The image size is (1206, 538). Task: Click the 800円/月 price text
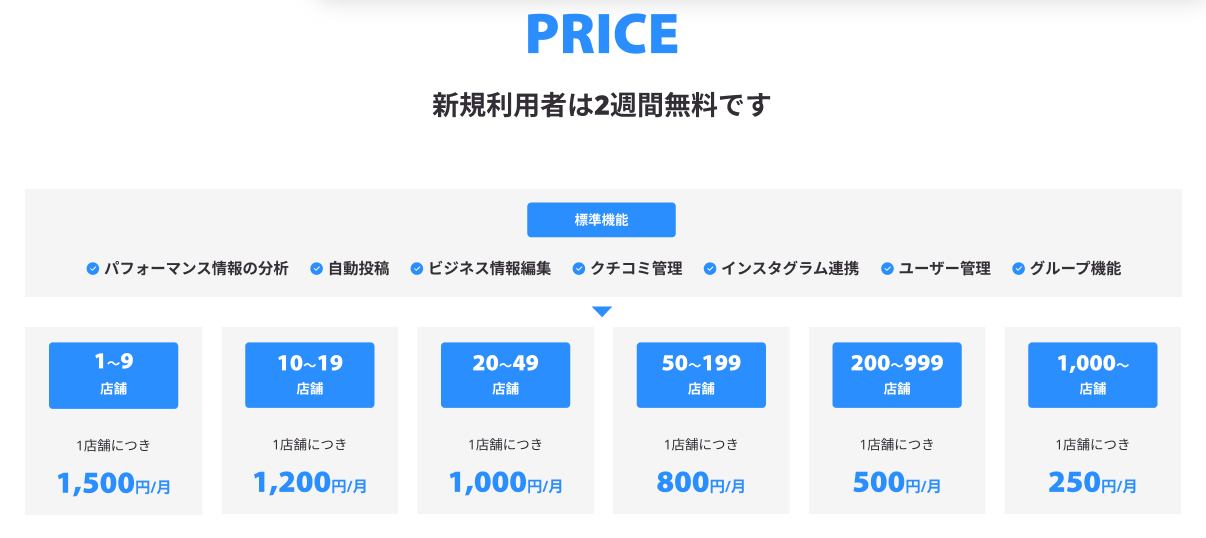pyautogui.click(x=701, y=484)
